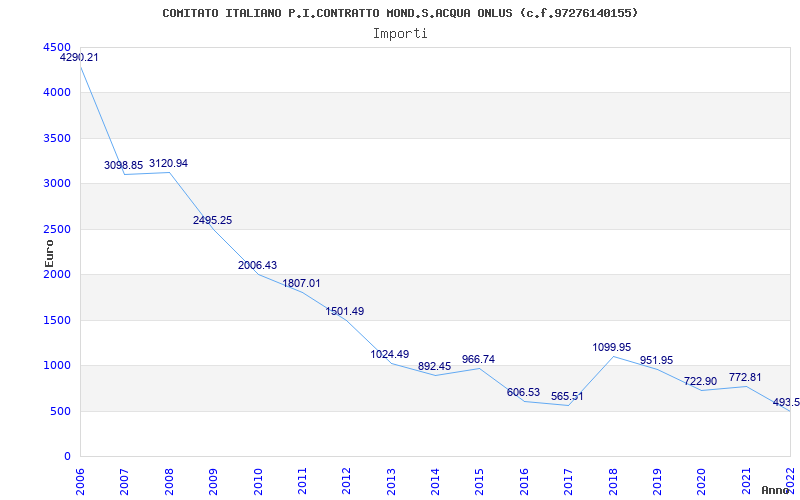The width and height of the screenshot is (800, 500).
Task: Click the 4000 value on Euro axis
Action: point(57,93)
